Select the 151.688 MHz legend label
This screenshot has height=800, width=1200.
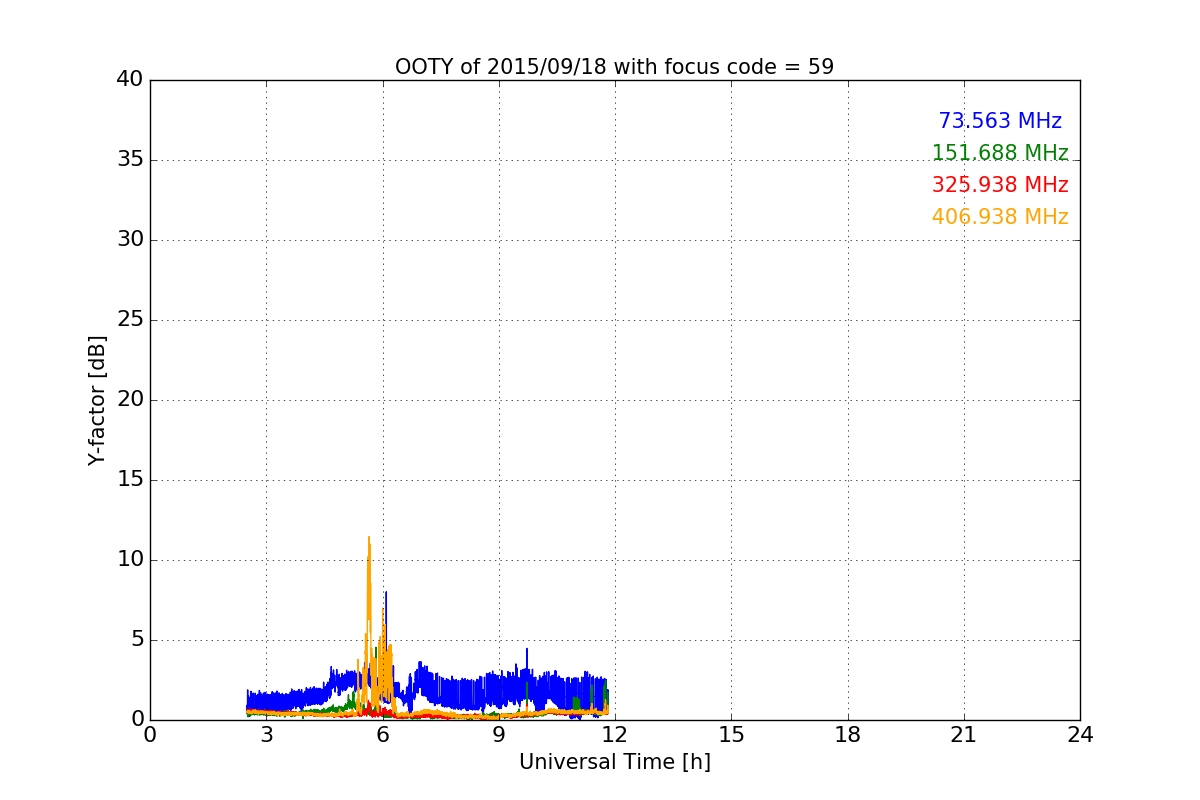[x=1000, y=153]
